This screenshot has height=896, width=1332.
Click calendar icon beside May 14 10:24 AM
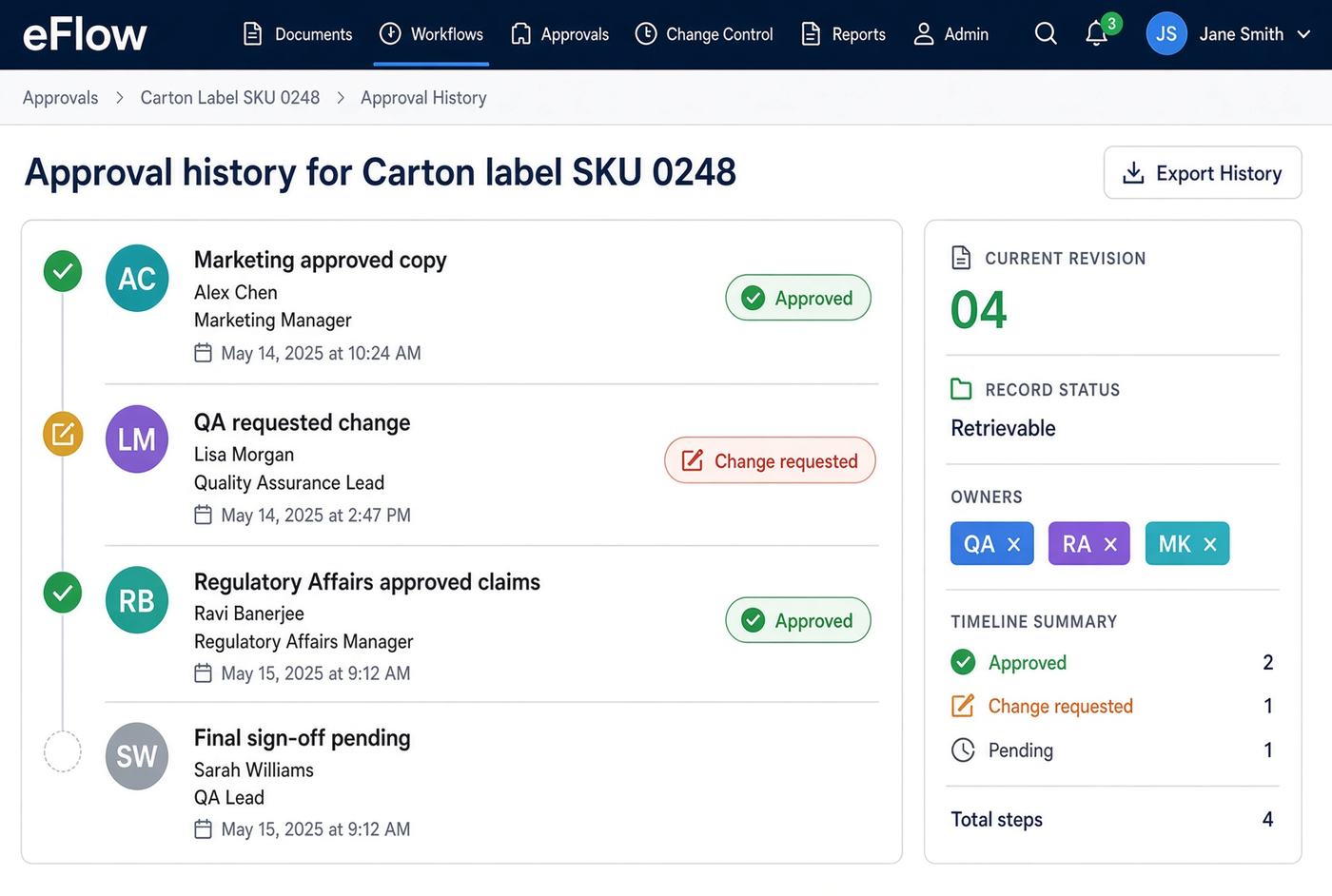click(x=203, y=353)
